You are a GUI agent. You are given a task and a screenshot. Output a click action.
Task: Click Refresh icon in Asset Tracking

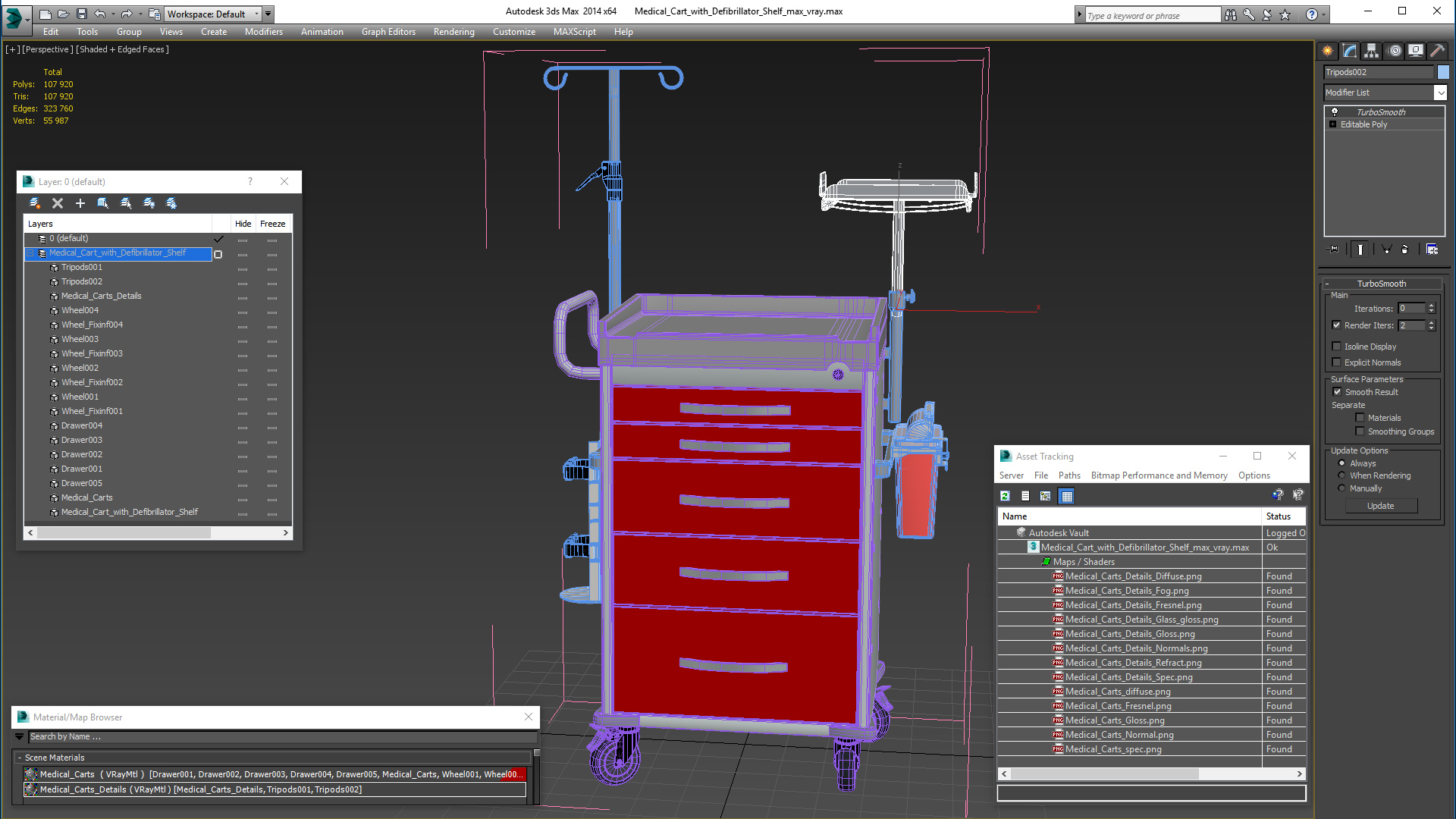1005,496
